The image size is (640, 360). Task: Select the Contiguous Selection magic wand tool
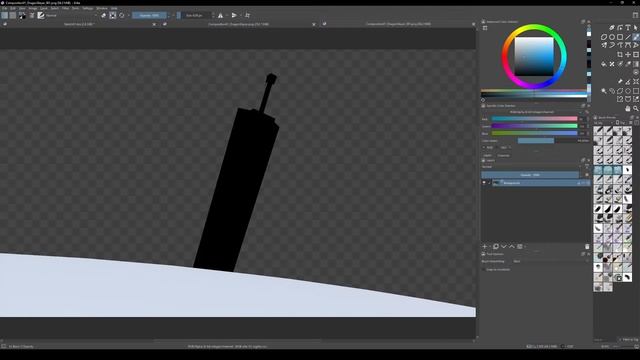pos(604,91)
